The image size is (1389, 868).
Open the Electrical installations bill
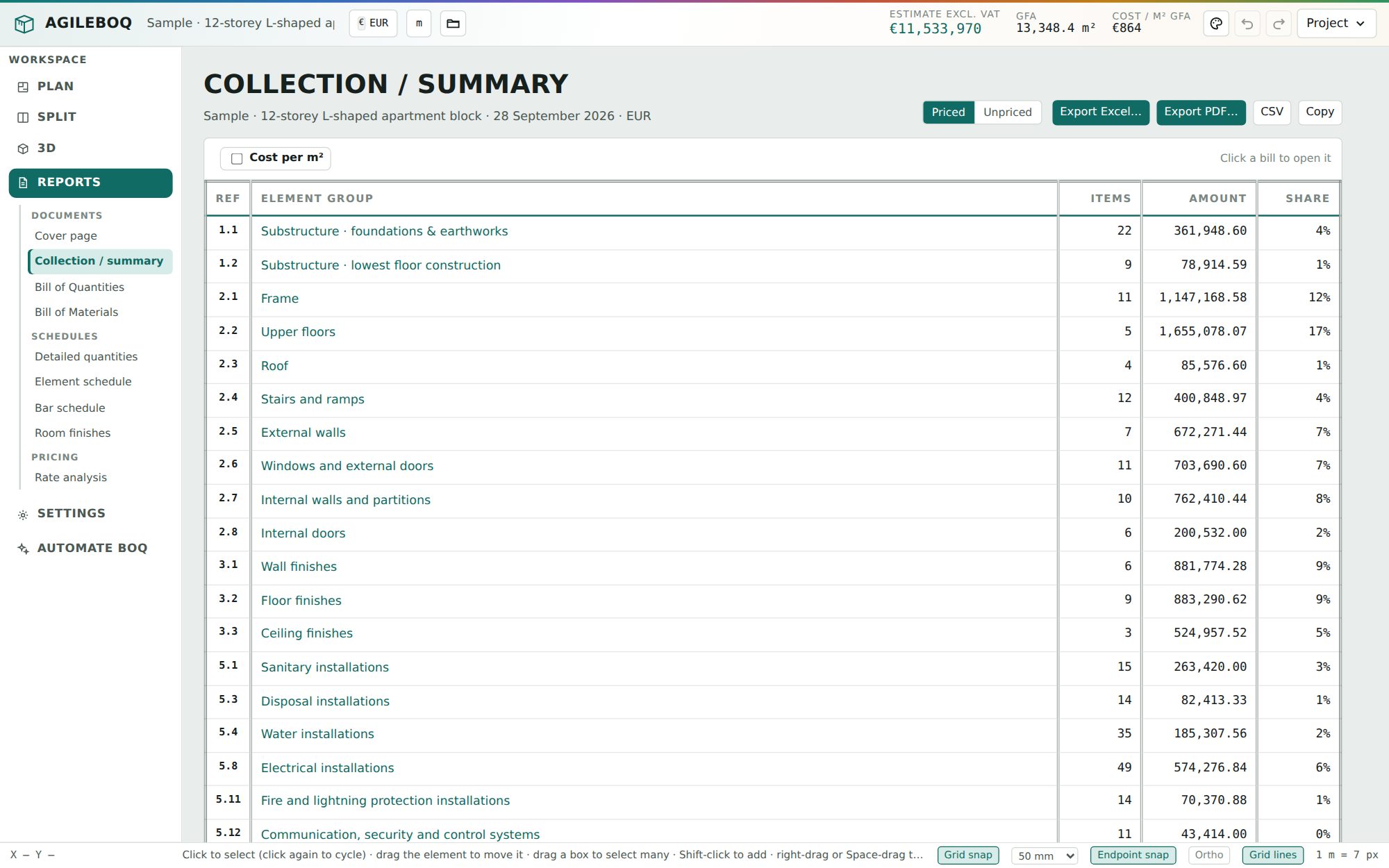(327, 768)
